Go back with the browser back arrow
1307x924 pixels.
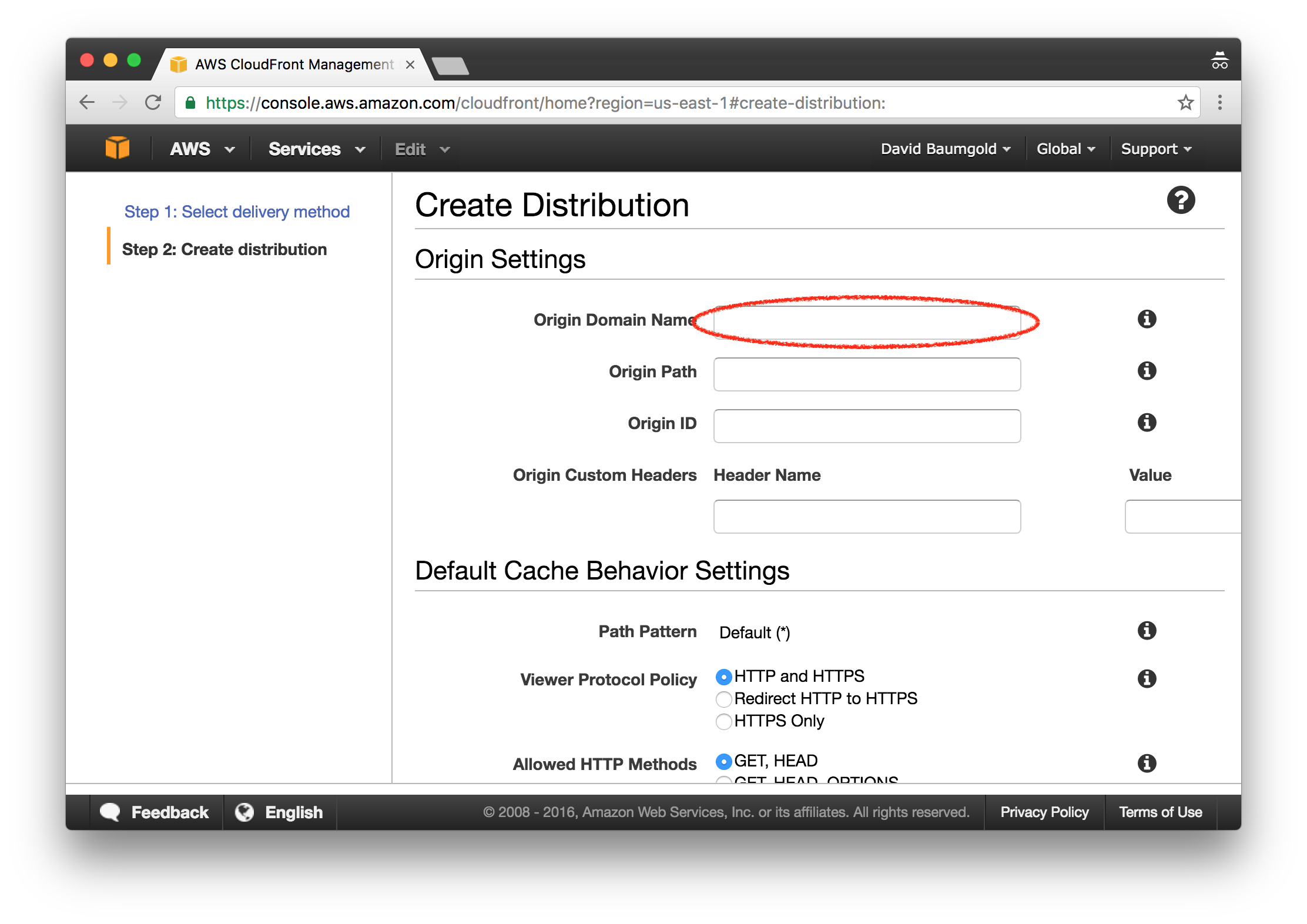point(87,102)
